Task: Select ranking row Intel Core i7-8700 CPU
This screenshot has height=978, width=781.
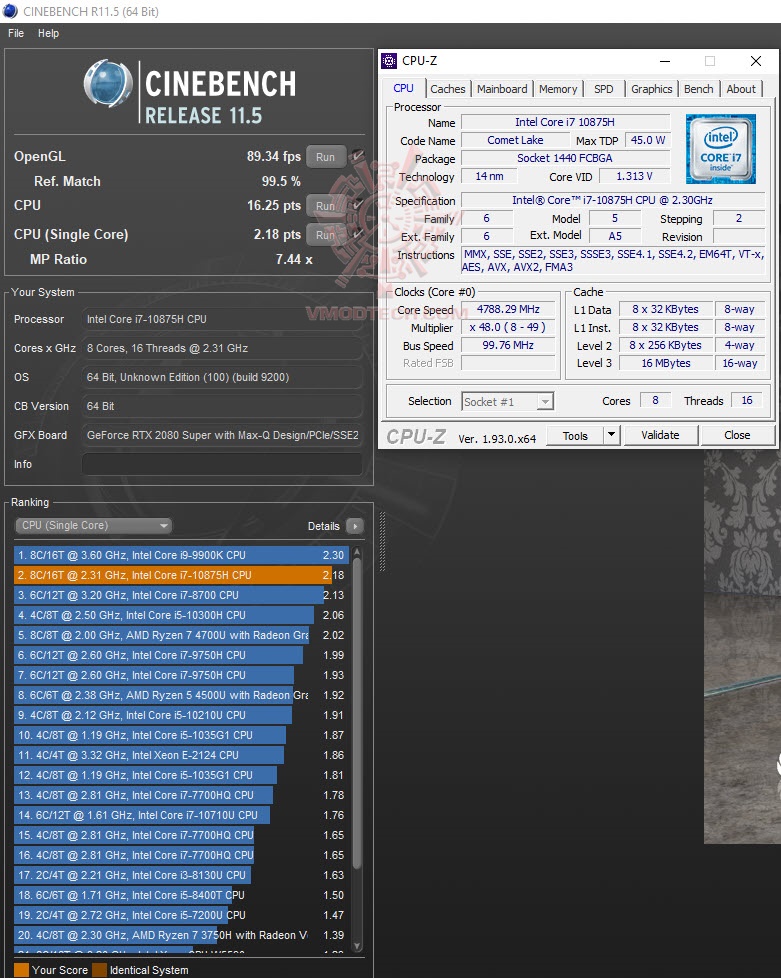Action: pos(181,595)
